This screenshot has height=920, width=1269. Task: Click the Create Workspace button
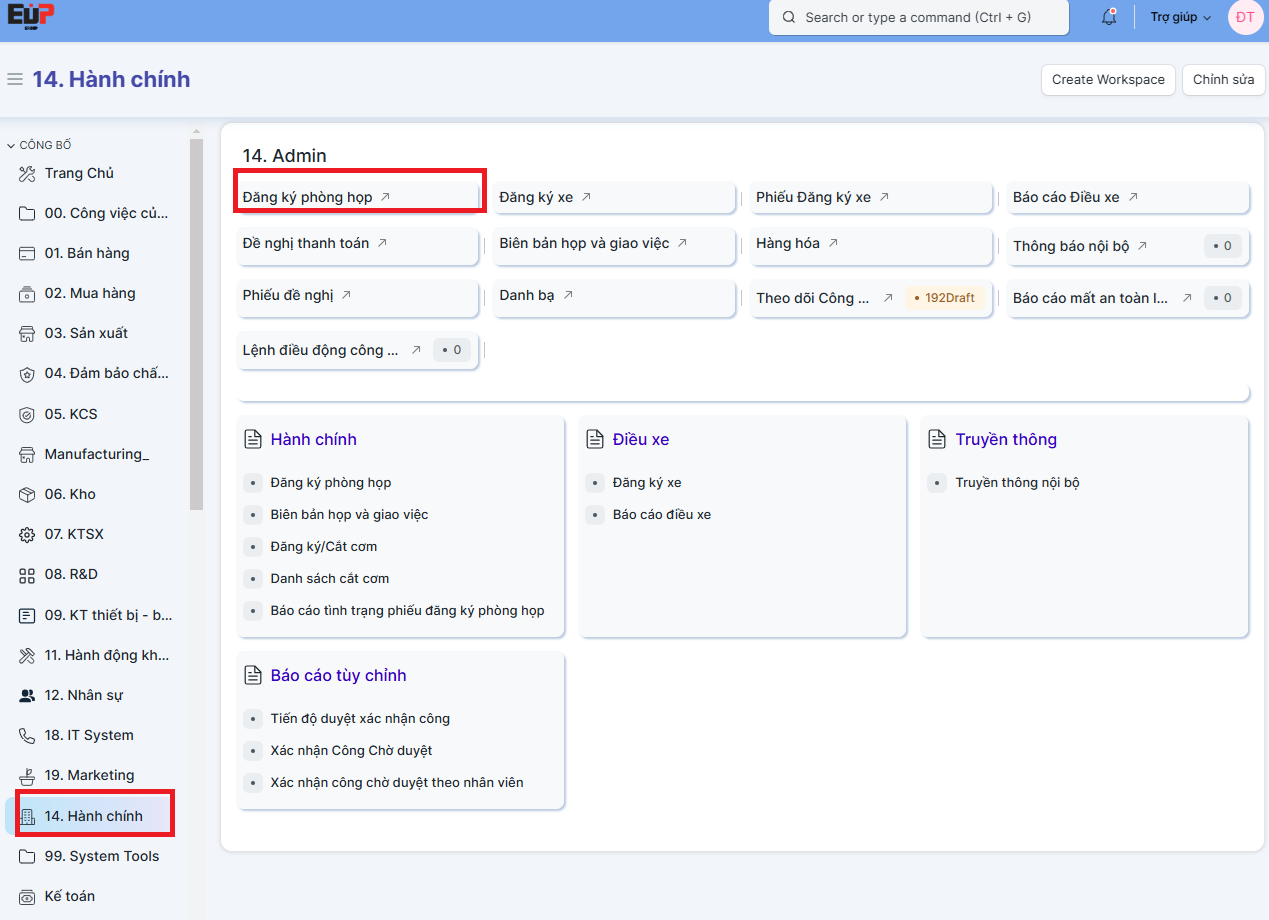pos(1108,80)
